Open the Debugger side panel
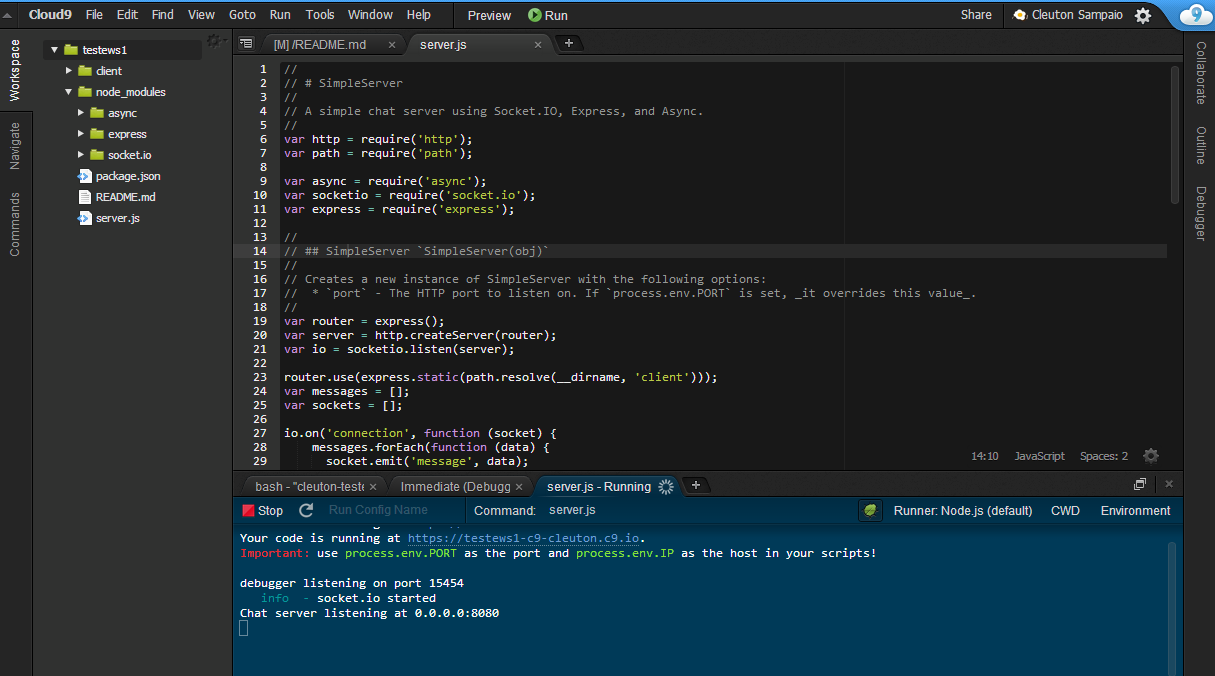This screenshot has width=1215, height=676. (1200, 213)
